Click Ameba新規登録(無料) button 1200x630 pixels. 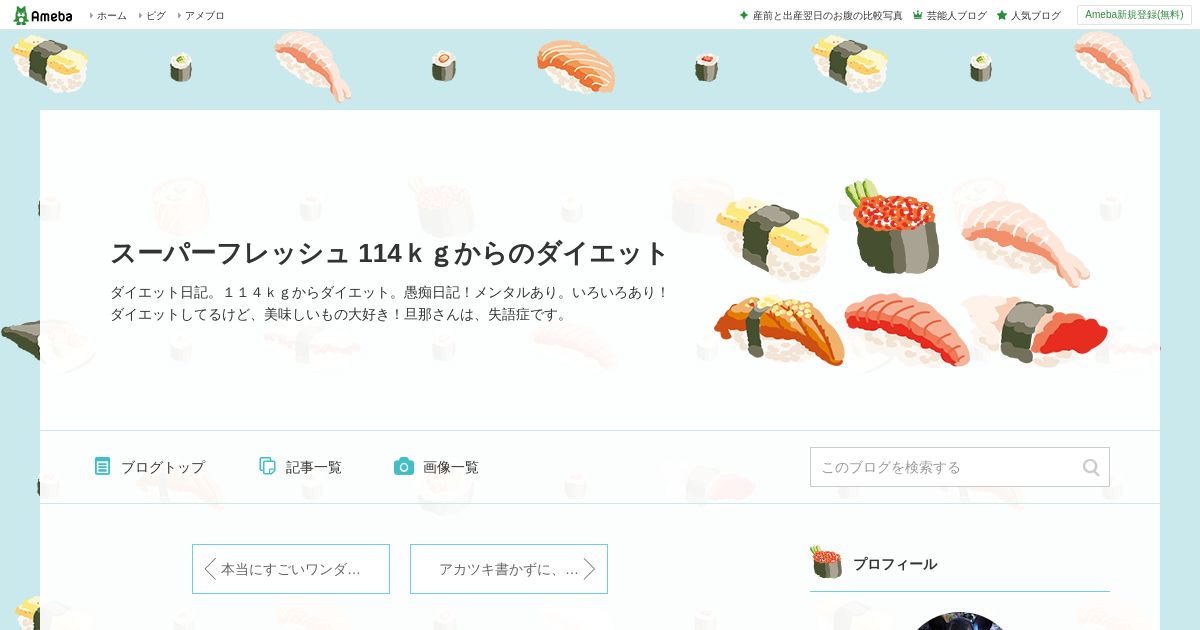[1134, 15]
